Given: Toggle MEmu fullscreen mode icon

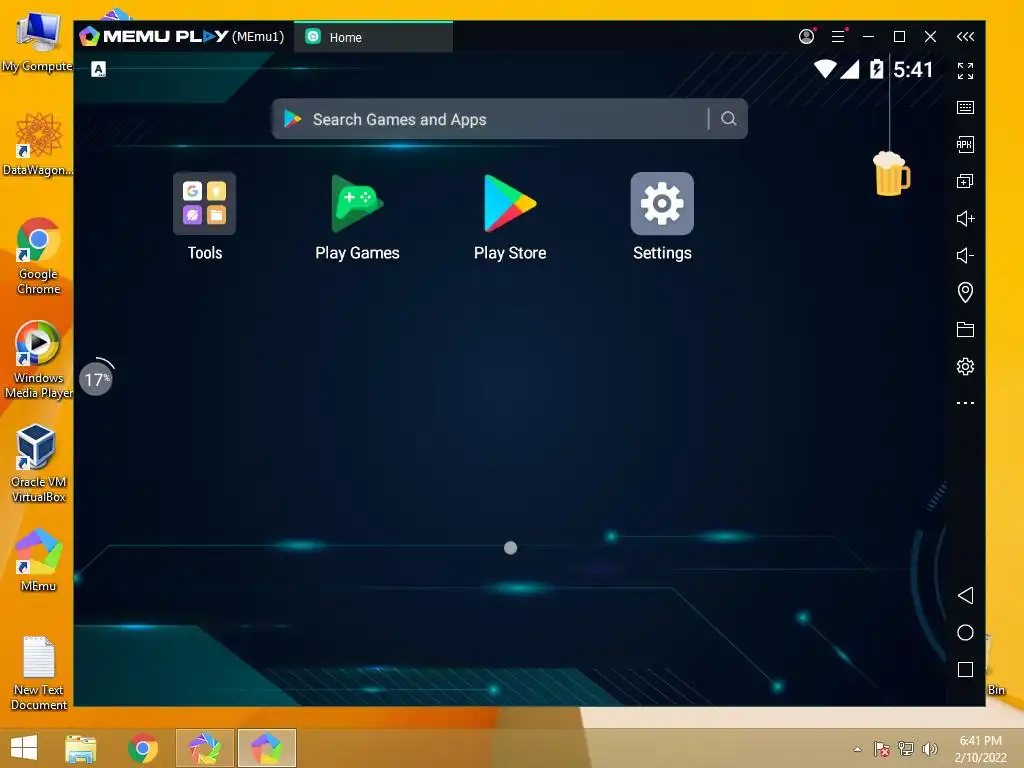Looking at the screenshot, I should click(965, 71).
